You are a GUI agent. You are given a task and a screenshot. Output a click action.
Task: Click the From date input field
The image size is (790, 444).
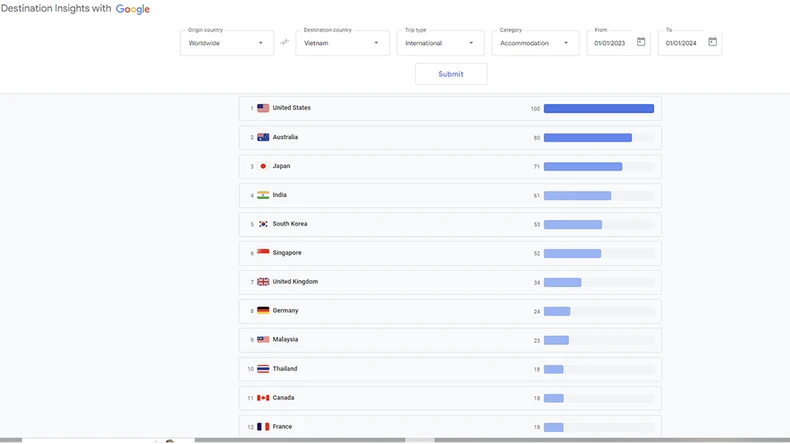click(x=611, y=43)
